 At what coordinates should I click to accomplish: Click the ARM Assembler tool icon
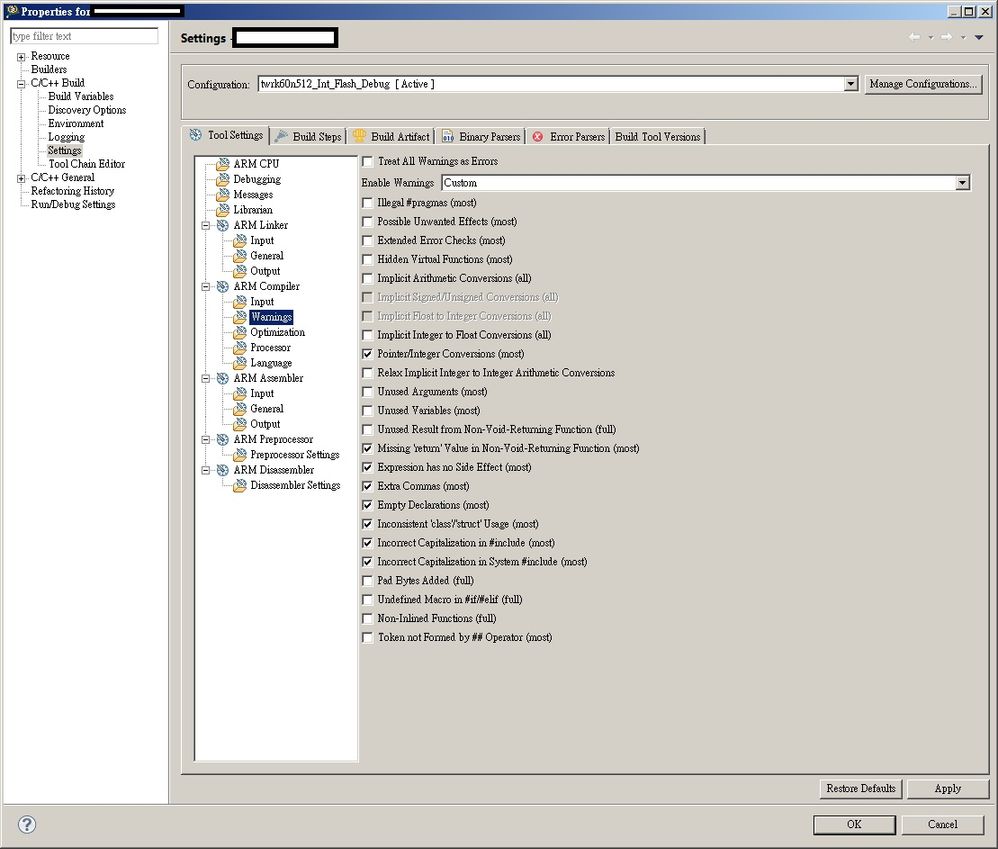point(223,378)
